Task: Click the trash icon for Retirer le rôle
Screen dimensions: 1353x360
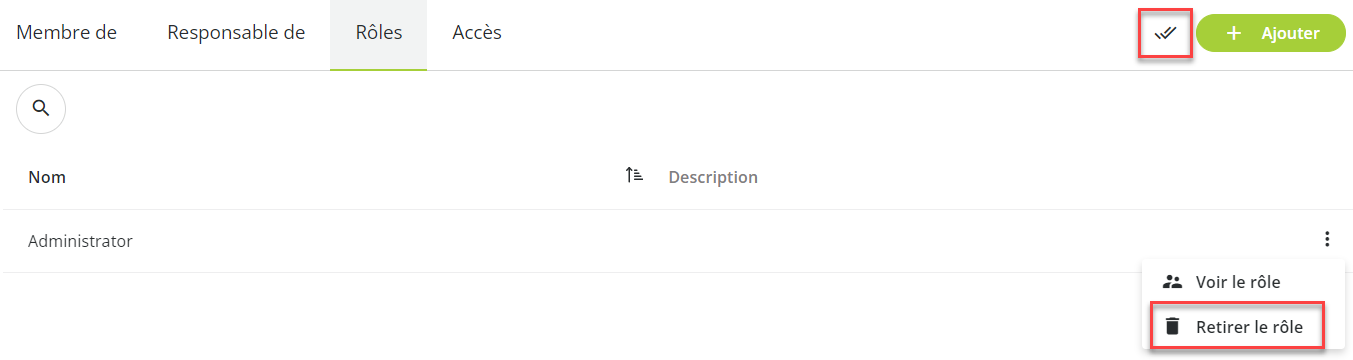Action: tap(1173, 326)
